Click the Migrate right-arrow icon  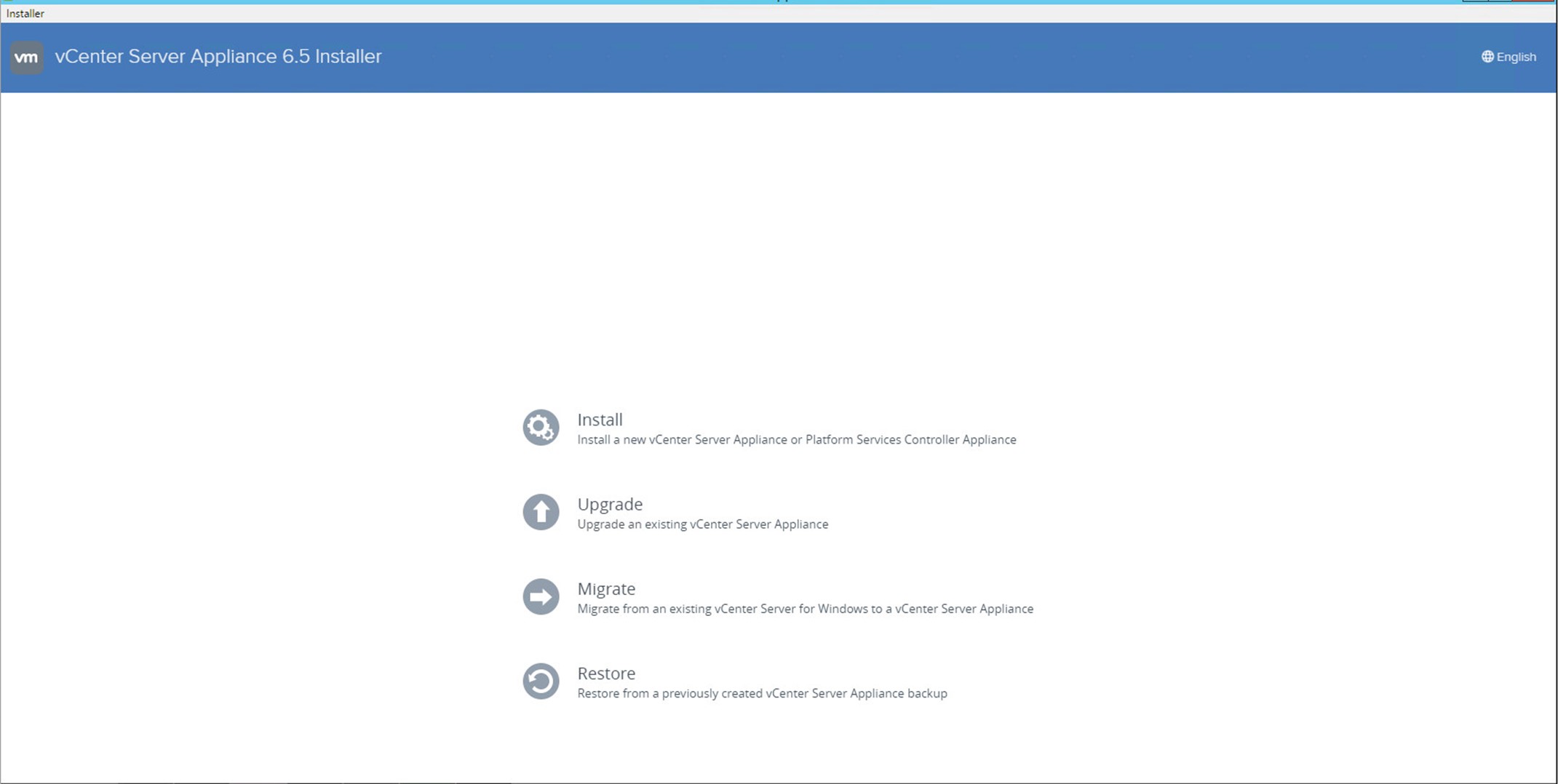click(x=541, y=596)
